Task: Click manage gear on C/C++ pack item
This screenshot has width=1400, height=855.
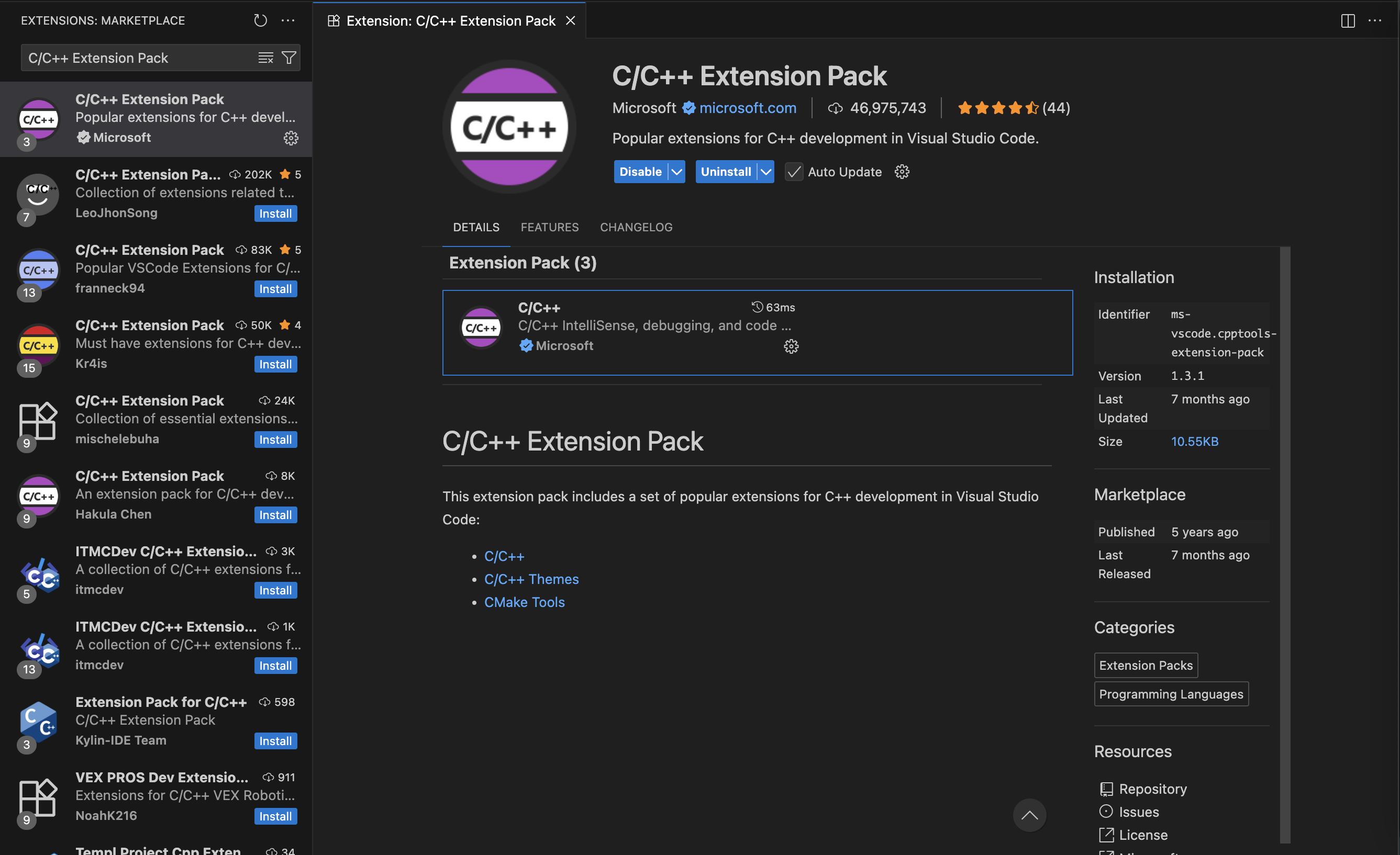Action: (x=791, y=346)
